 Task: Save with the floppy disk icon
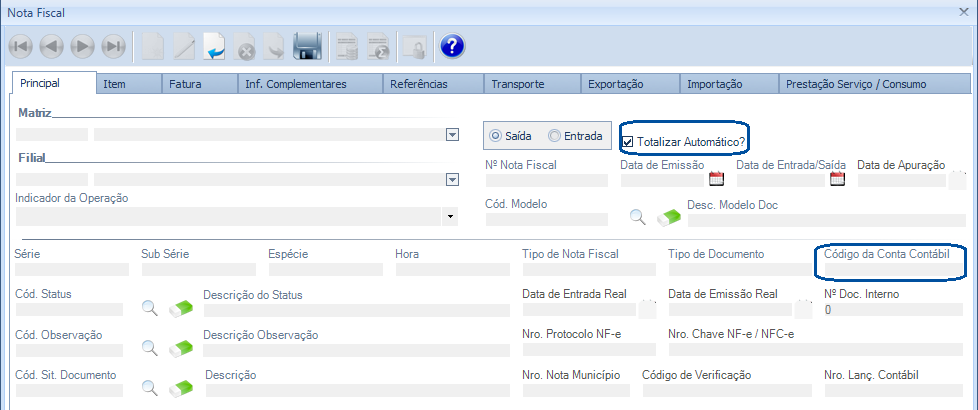click(x=307, y=46)
